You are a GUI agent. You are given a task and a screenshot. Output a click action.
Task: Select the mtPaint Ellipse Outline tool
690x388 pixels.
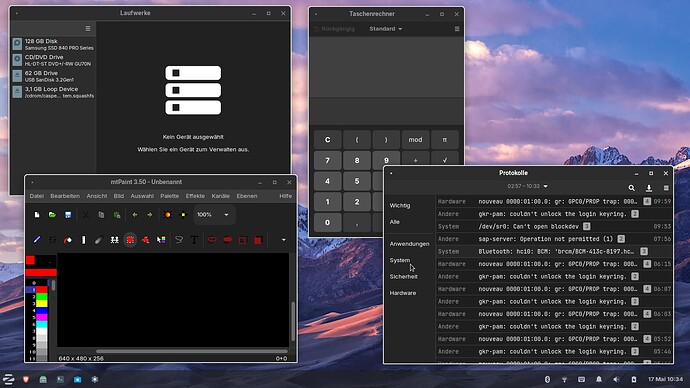tap(212, 240)
